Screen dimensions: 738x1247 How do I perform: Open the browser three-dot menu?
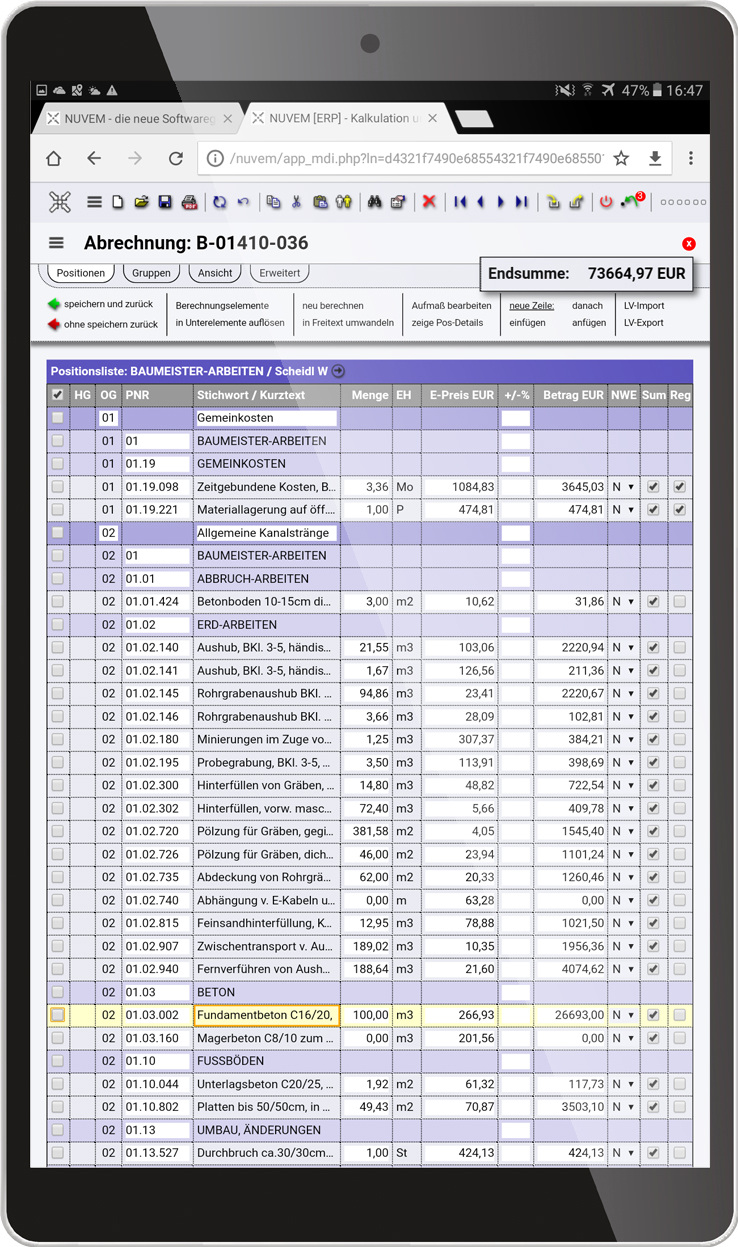point(691,158)
